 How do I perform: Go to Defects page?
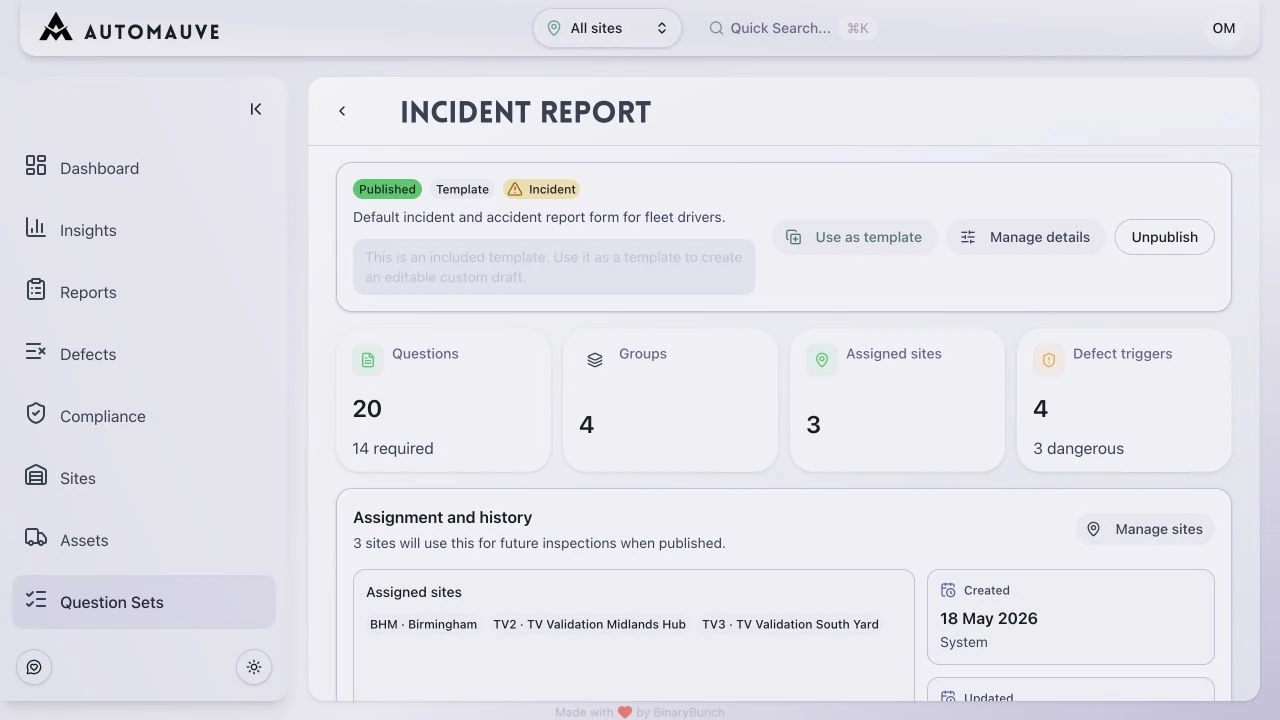click(144, 354)
